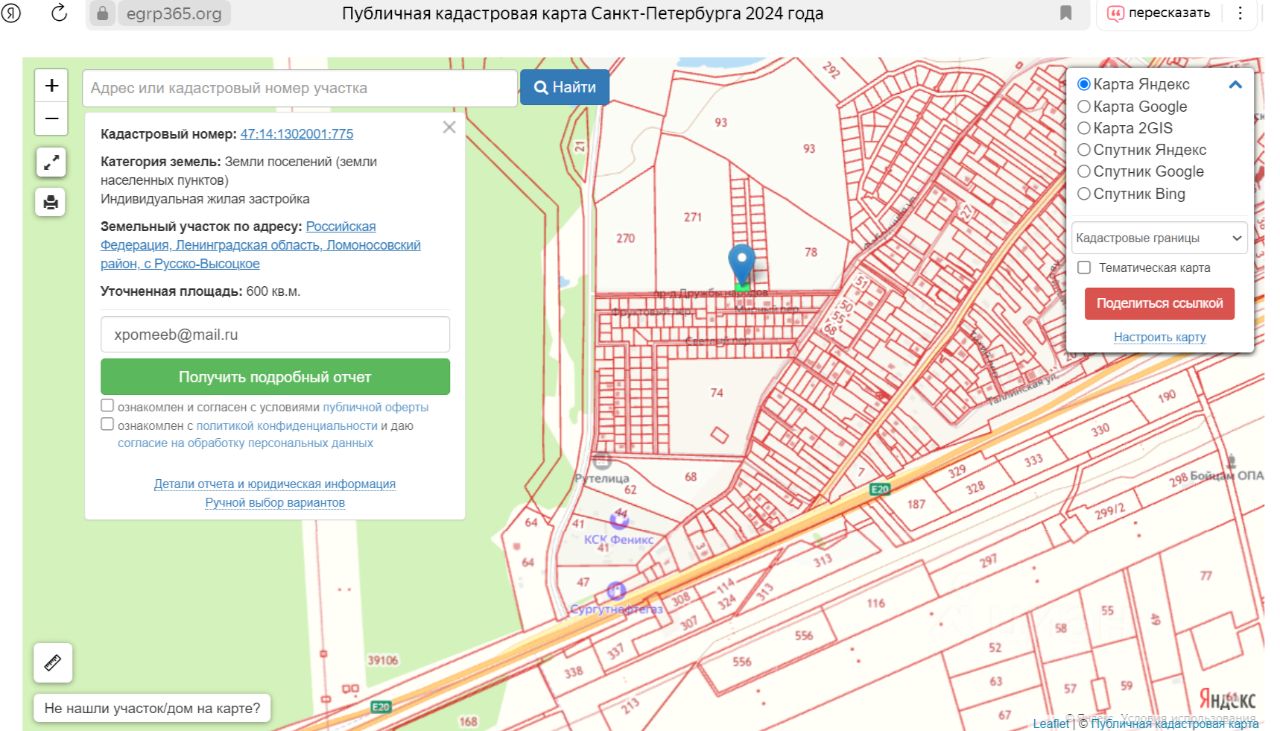Click parcel number 271 on map

click(693, 217)
